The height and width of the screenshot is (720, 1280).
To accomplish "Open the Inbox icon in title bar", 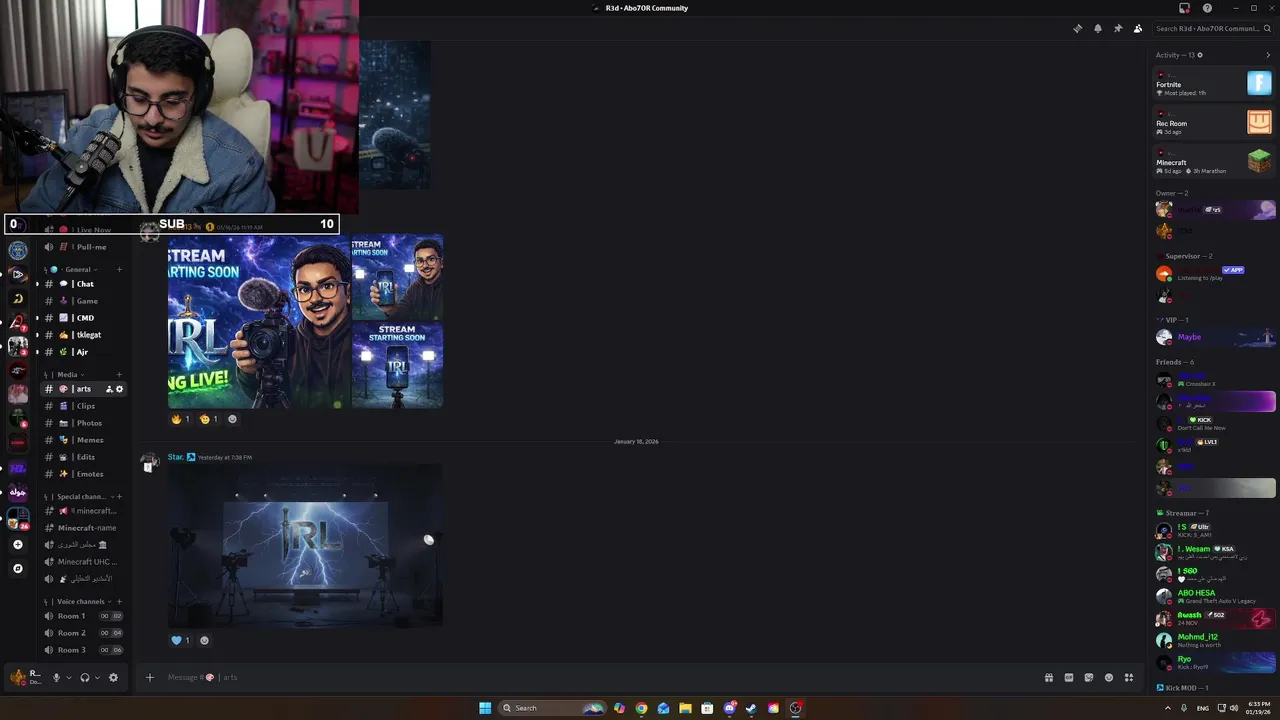I will pos(1185,8).
